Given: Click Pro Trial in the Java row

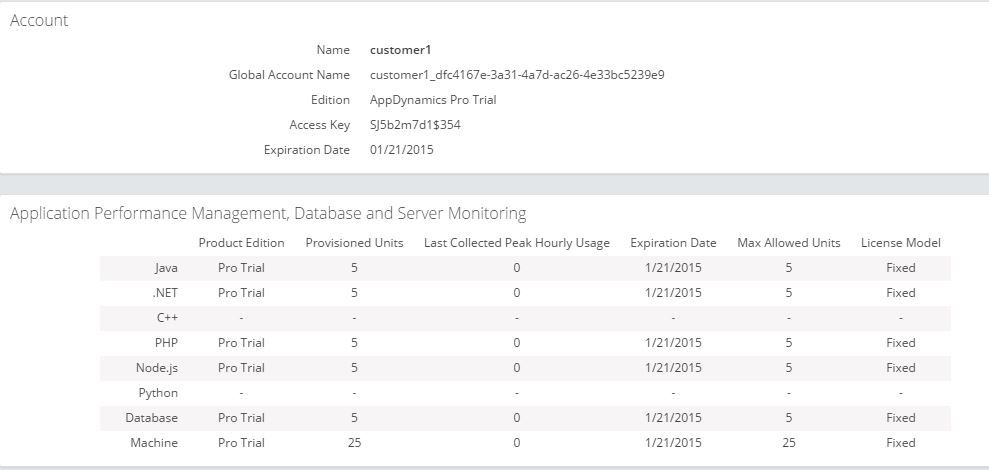Looking at the screenshot, I should [242, 268].
